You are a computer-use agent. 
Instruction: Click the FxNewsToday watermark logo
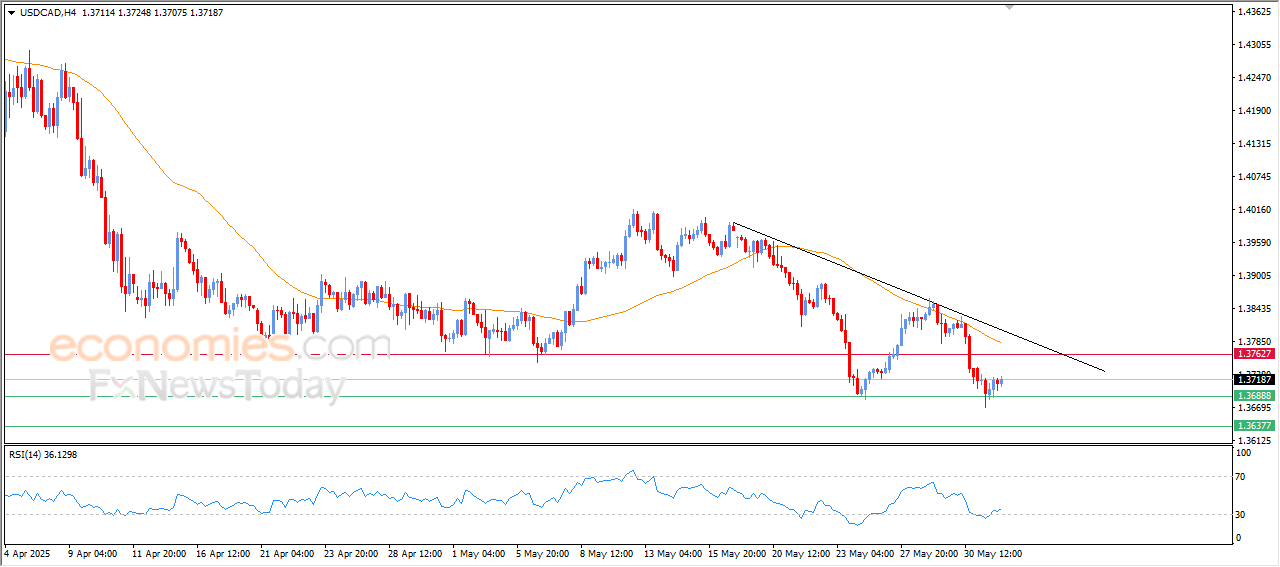coord(217,385)
